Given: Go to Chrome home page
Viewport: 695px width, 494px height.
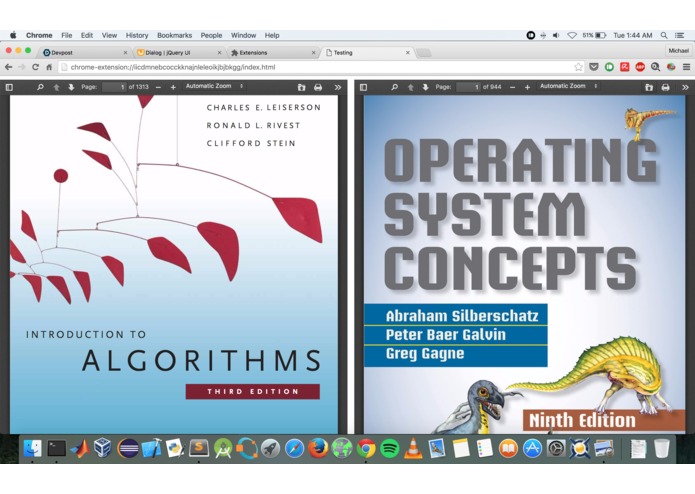Looking at the screenshot, I should coord(49,67).
